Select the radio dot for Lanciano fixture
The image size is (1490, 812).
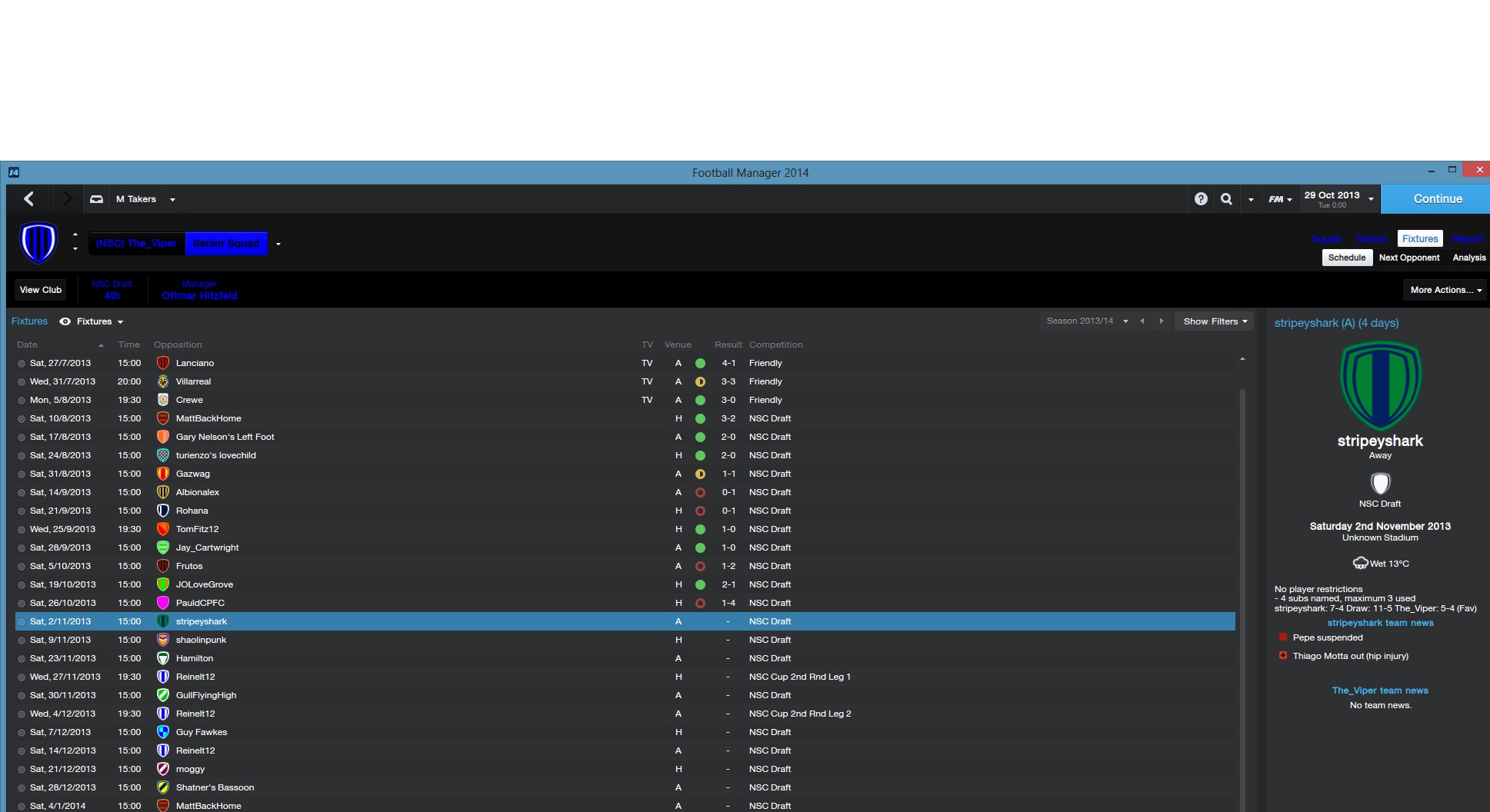click(22, 364)
